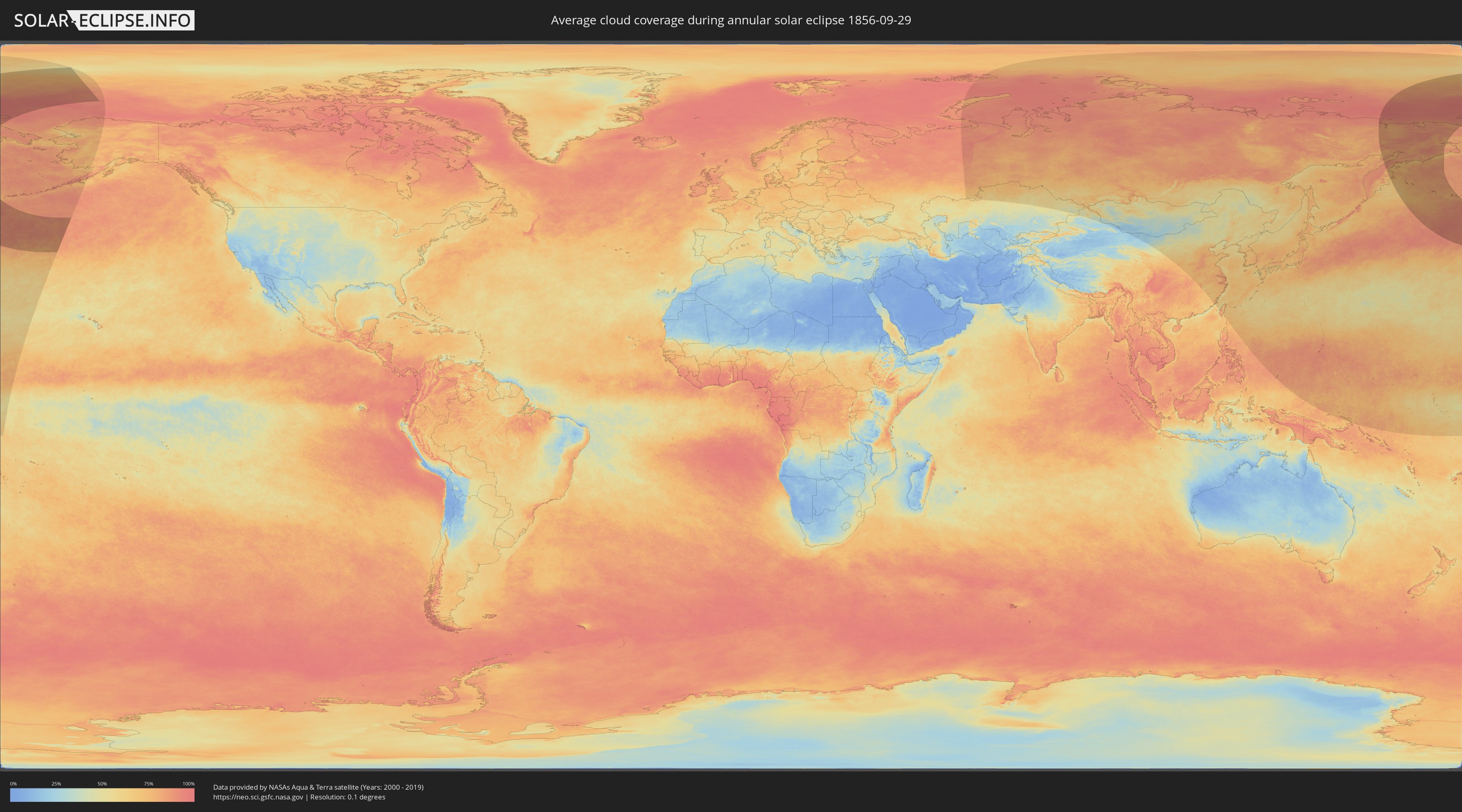The width and height of the screenshot is (1462, 812).
Task: Click the 0% legend label
Action: click(13, 784)
